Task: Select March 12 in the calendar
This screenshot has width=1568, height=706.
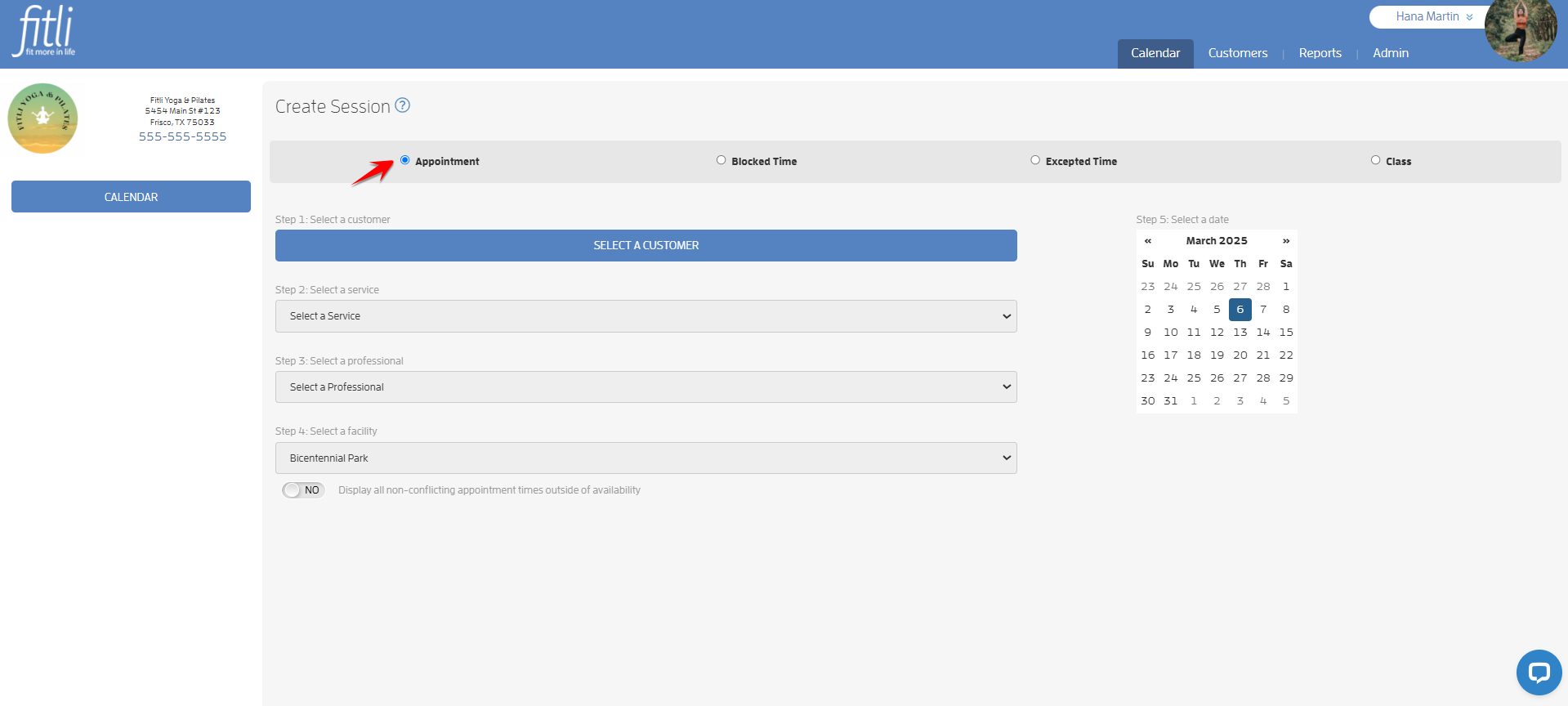Action: [1217, 333]
